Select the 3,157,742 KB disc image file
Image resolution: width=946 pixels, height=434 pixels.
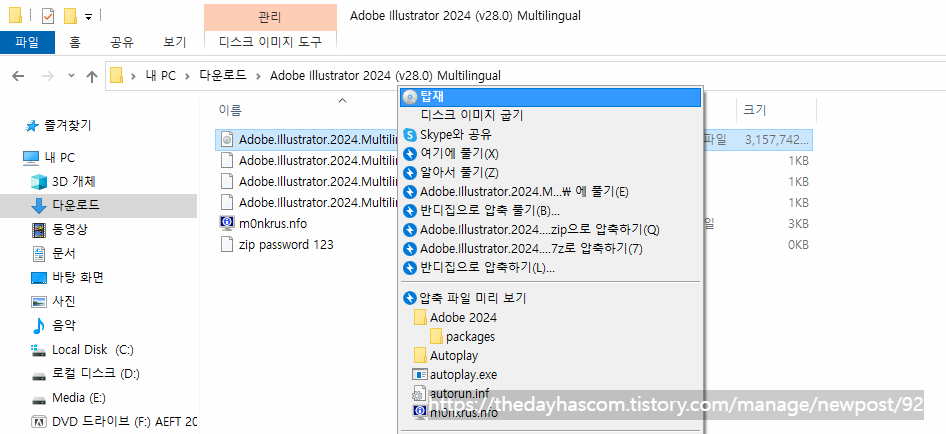point(514,139)
